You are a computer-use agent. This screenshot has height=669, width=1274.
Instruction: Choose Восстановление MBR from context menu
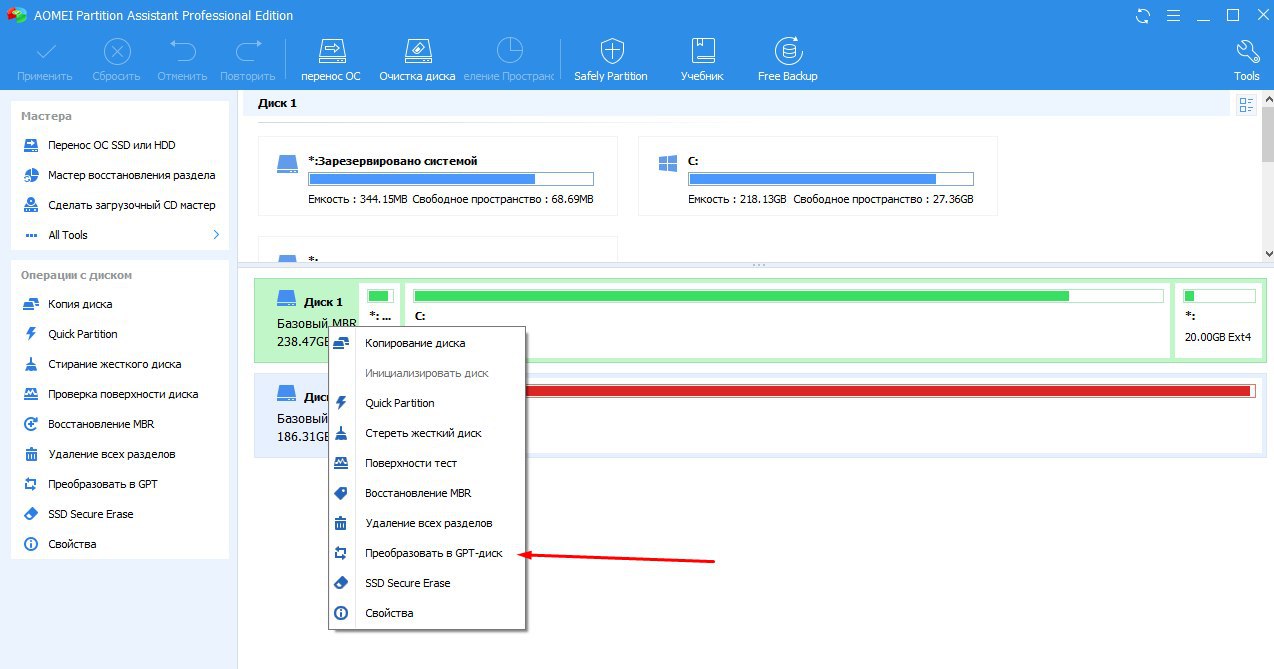[x=427, y=493]
